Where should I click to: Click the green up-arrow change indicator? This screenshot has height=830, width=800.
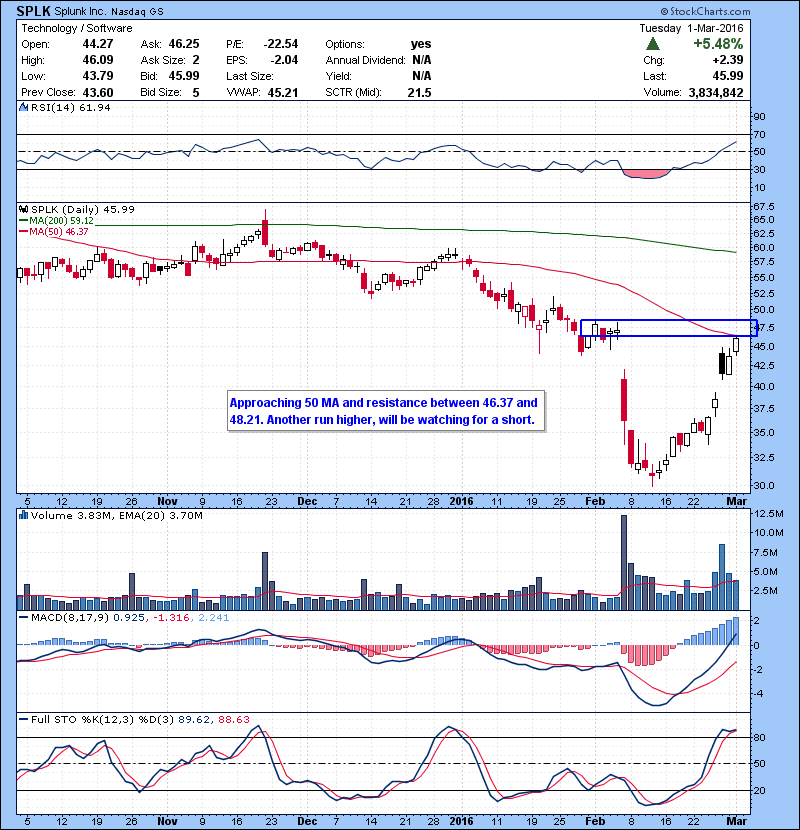click(653, 43)
